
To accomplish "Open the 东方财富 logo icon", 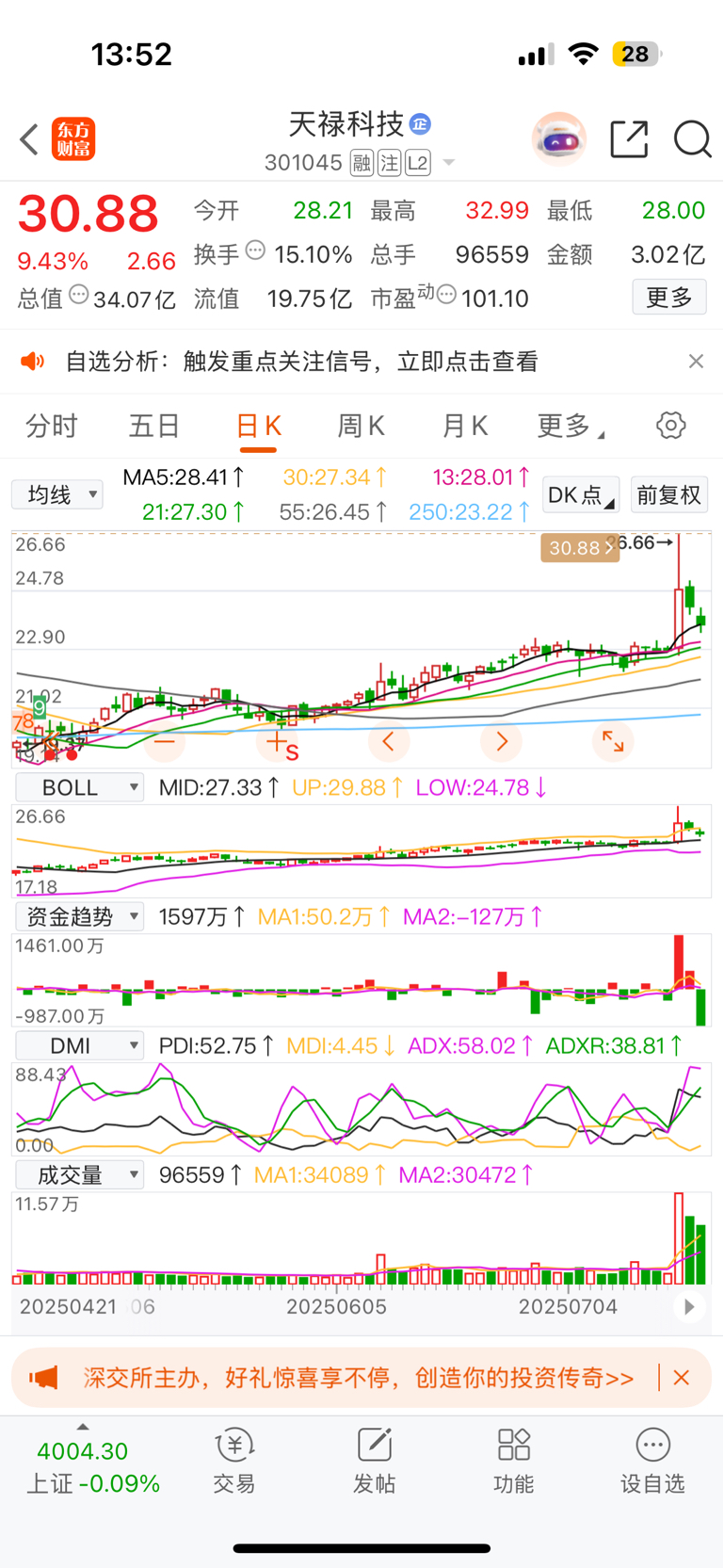I will tap(73, 139).
